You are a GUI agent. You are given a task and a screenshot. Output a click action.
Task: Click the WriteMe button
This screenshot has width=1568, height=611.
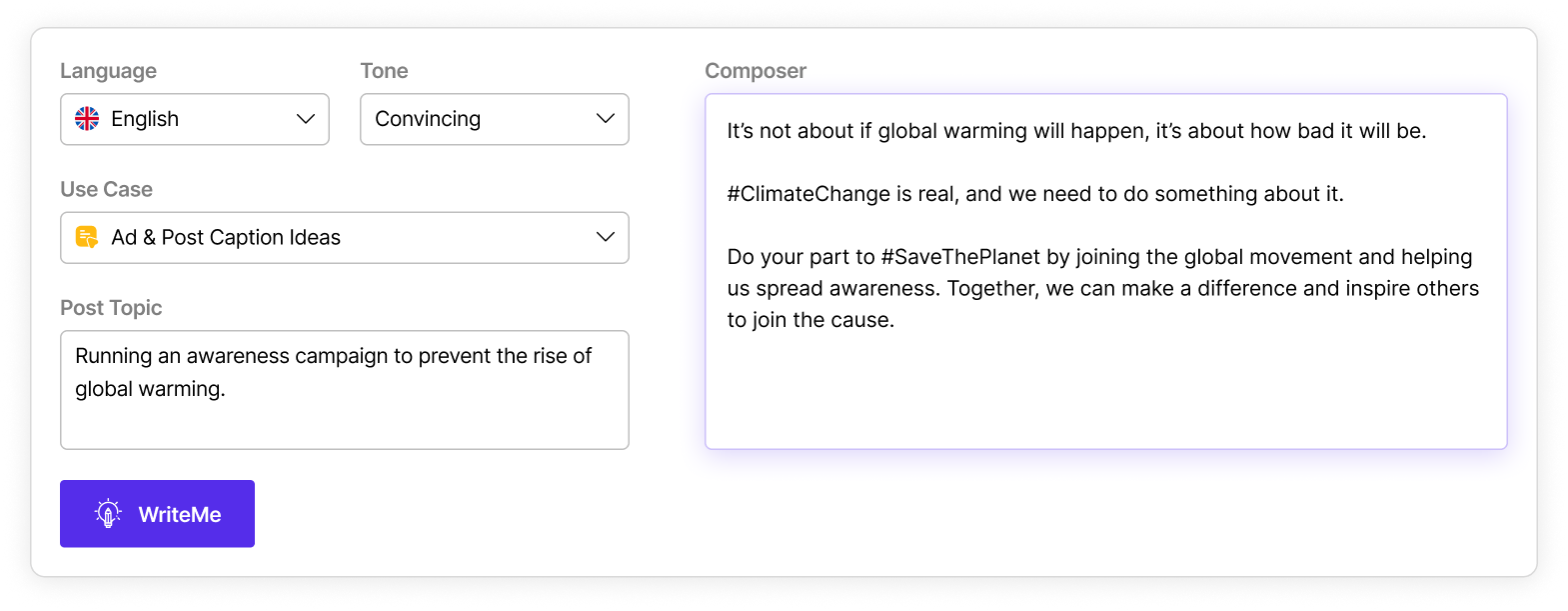[157, 514]
